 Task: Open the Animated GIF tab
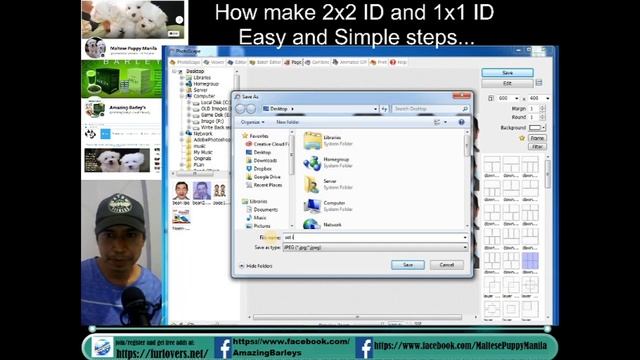(349, 62)
